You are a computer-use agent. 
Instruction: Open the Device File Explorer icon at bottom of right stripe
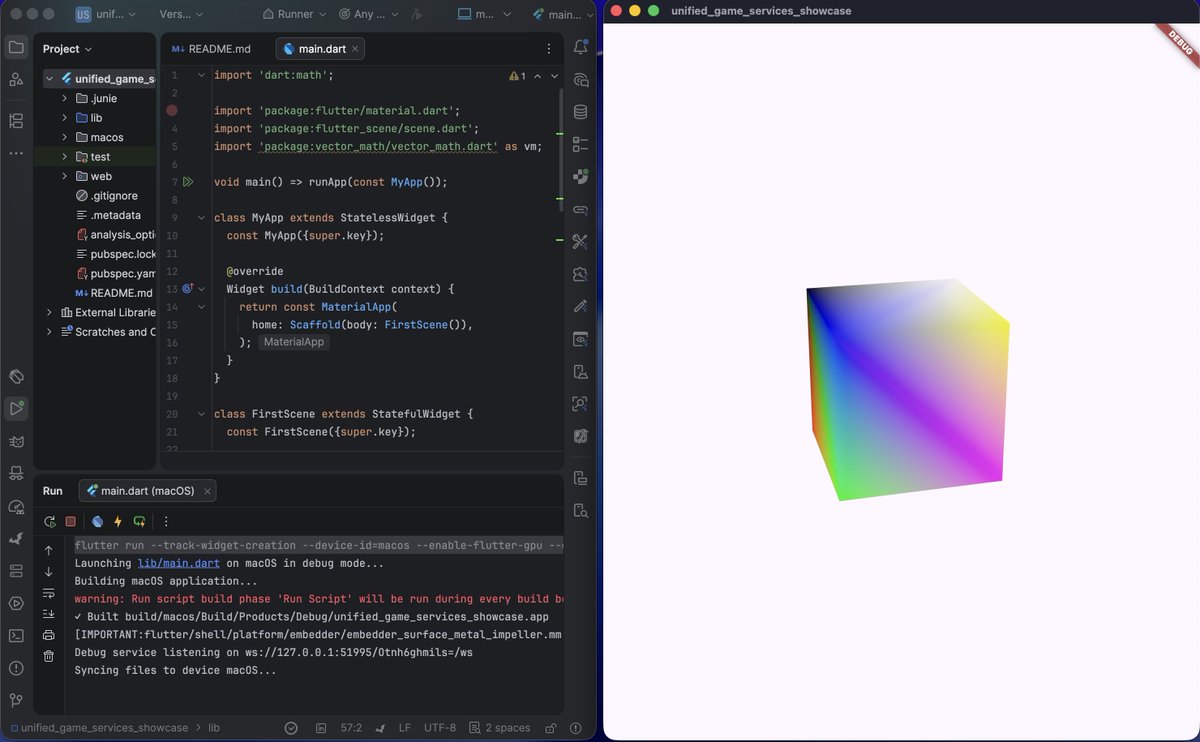click(581, 511)
